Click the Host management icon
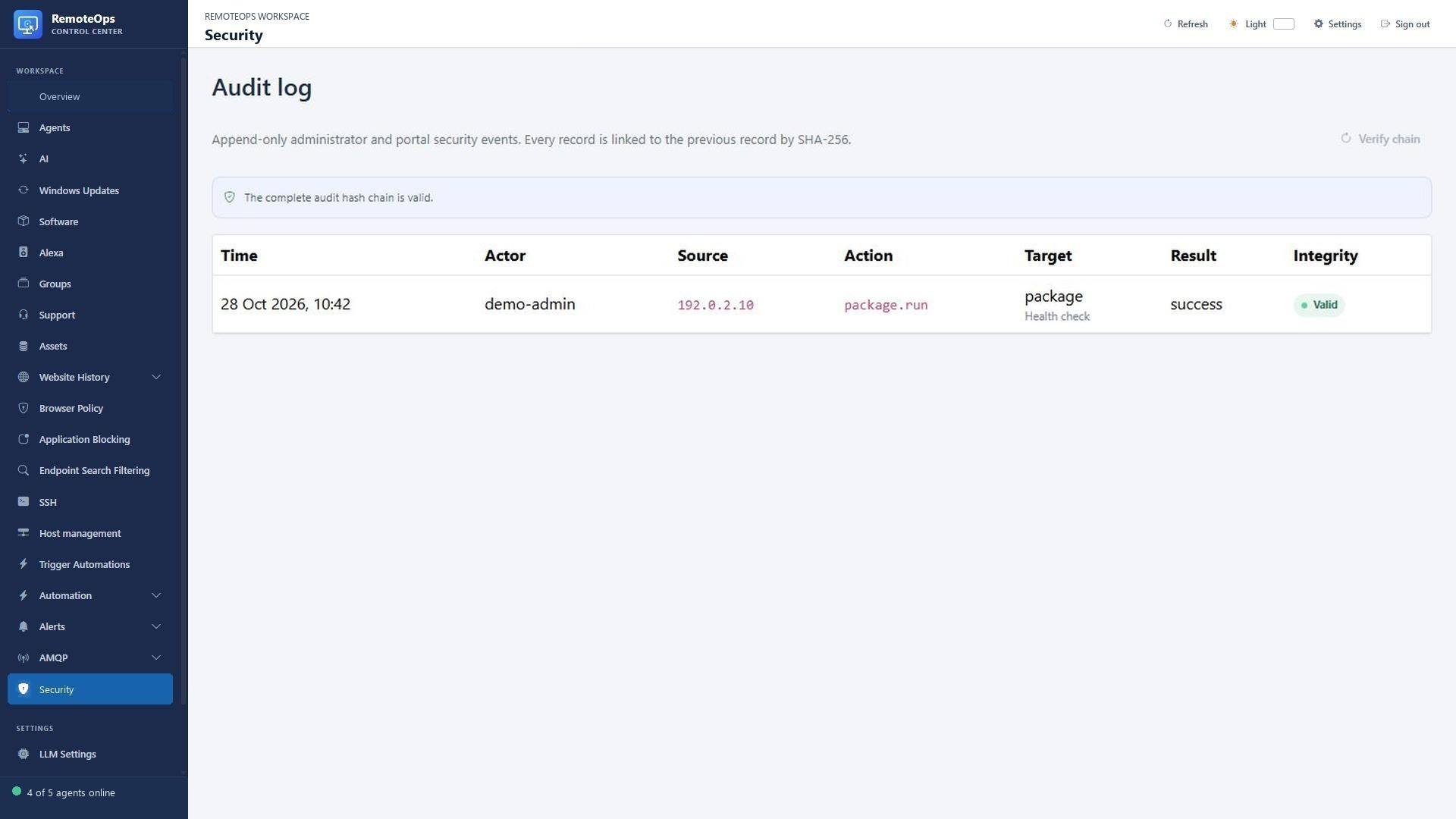 tap(24, 533)
